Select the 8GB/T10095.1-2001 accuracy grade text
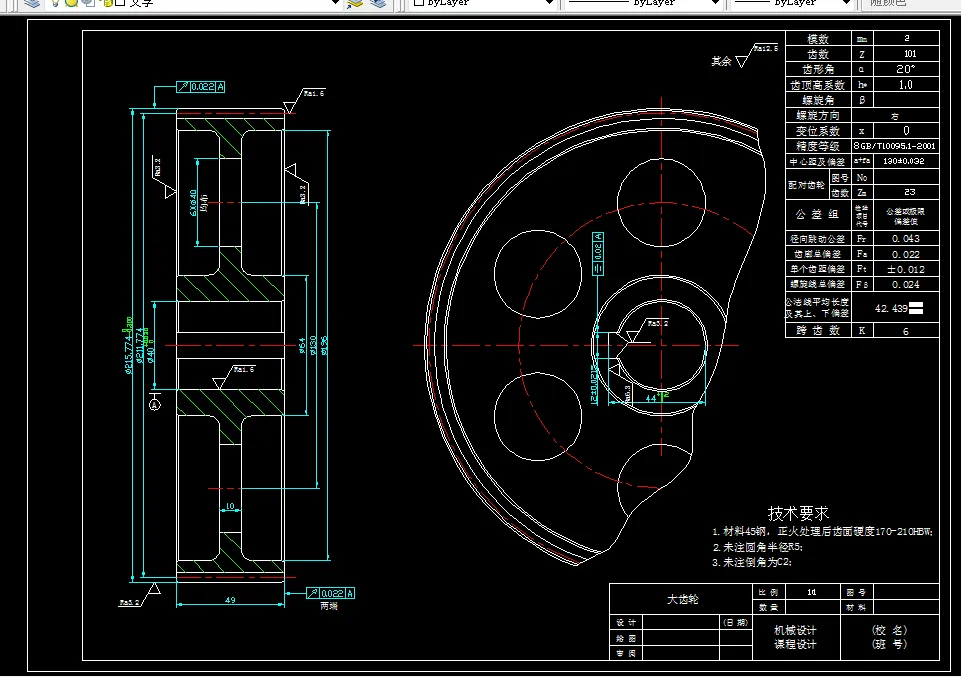The image size is (961, 677). coord(895,146)
